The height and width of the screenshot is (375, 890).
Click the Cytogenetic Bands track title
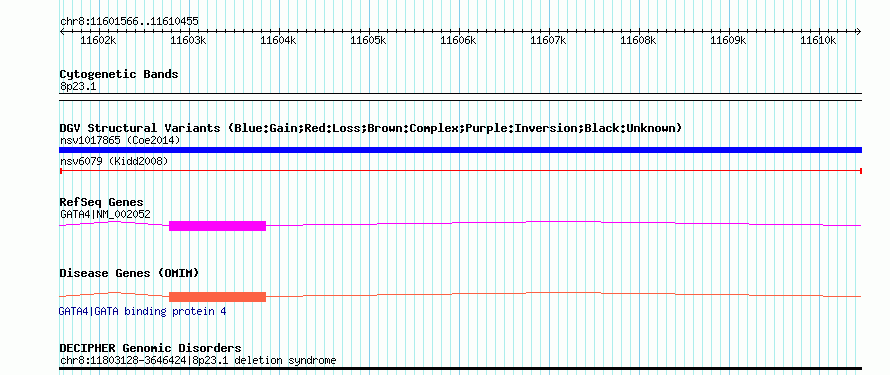119,74
